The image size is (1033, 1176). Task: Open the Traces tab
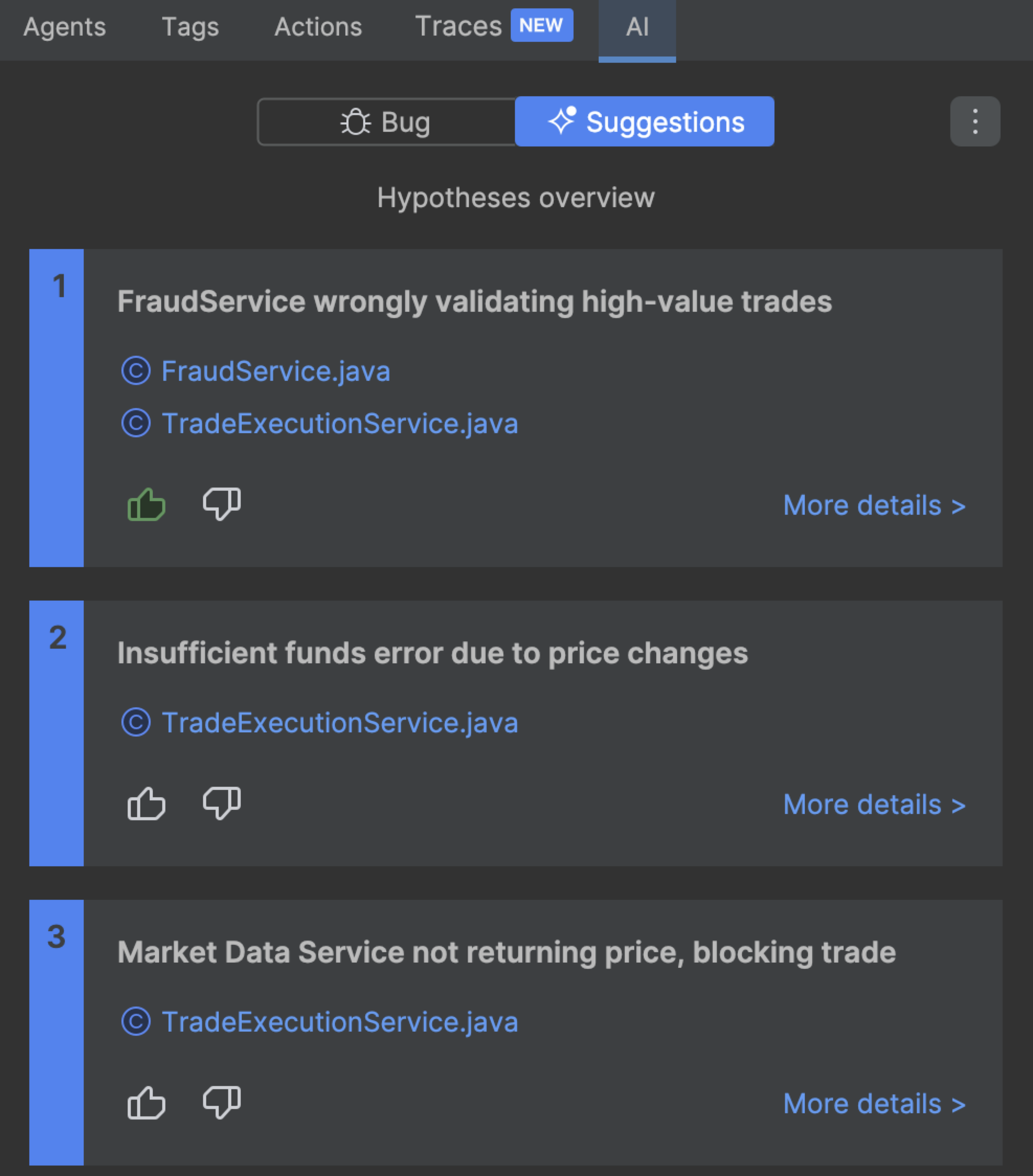(x=458, y=27)
